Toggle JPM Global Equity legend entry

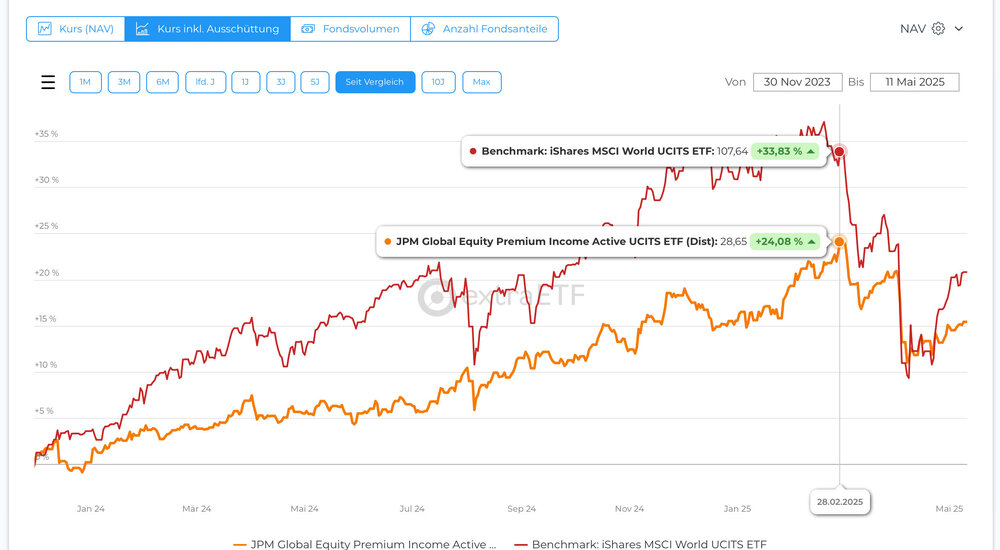click(365, 545)
